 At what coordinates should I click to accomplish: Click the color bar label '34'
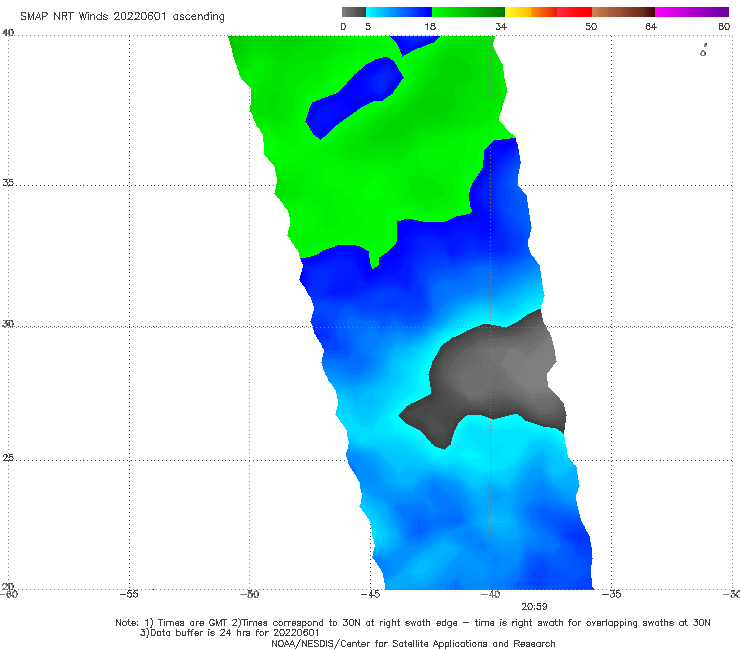501,26
